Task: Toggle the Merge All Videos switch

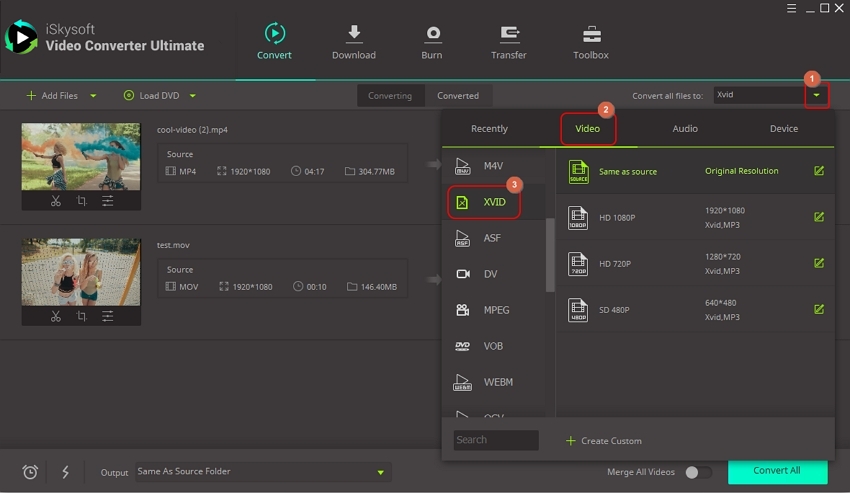Action: click(x=698, y=472)
